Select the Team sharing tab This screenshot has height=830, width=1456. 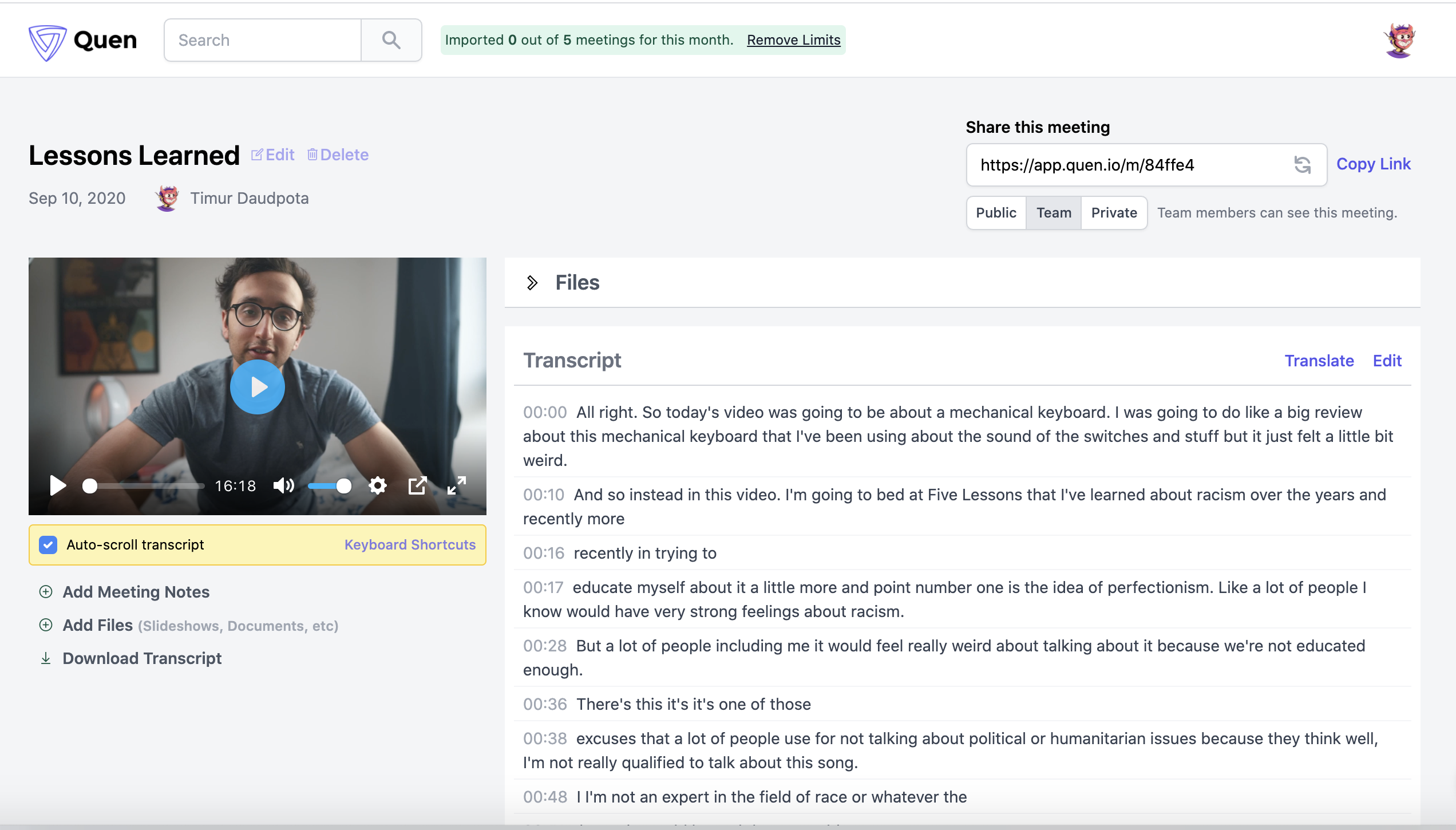tap(1054, 213)
